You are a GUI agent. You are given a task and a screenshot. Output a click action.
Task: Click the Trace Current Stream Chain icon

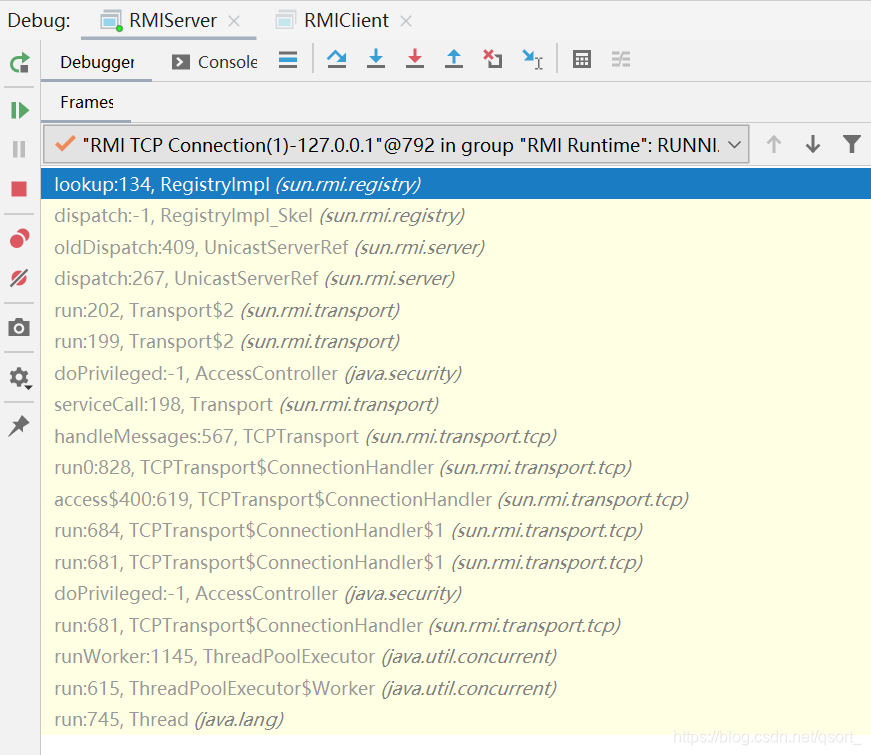[621, 59]
